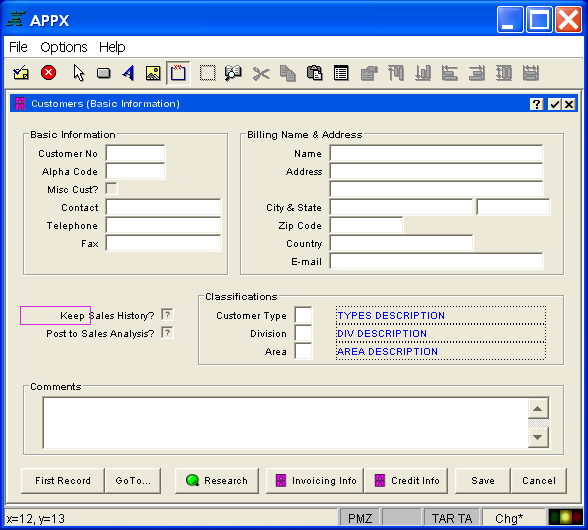Click the scissors cut icon
This screenshot has width=588, height=530.
click(261, 74)
